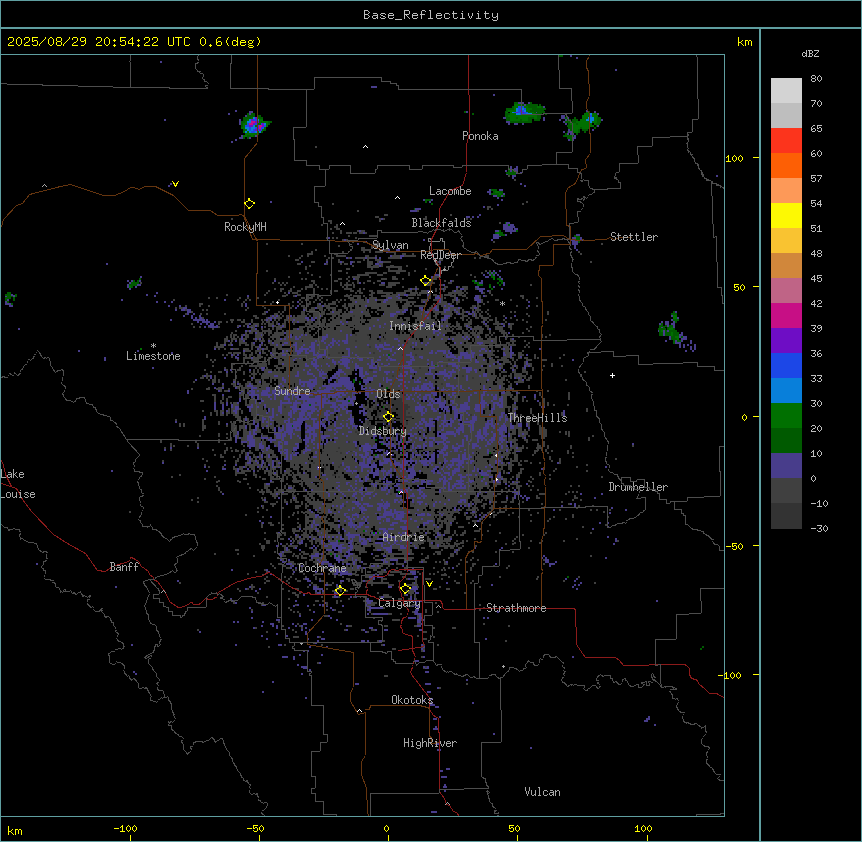Click the ThreeHills city label
862x842 pixels.
pos(537,418)
